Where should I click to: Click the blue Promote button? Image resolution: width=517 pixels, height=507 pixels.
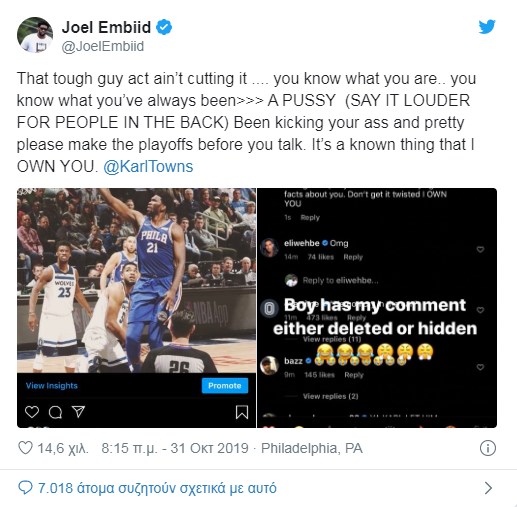225,386
